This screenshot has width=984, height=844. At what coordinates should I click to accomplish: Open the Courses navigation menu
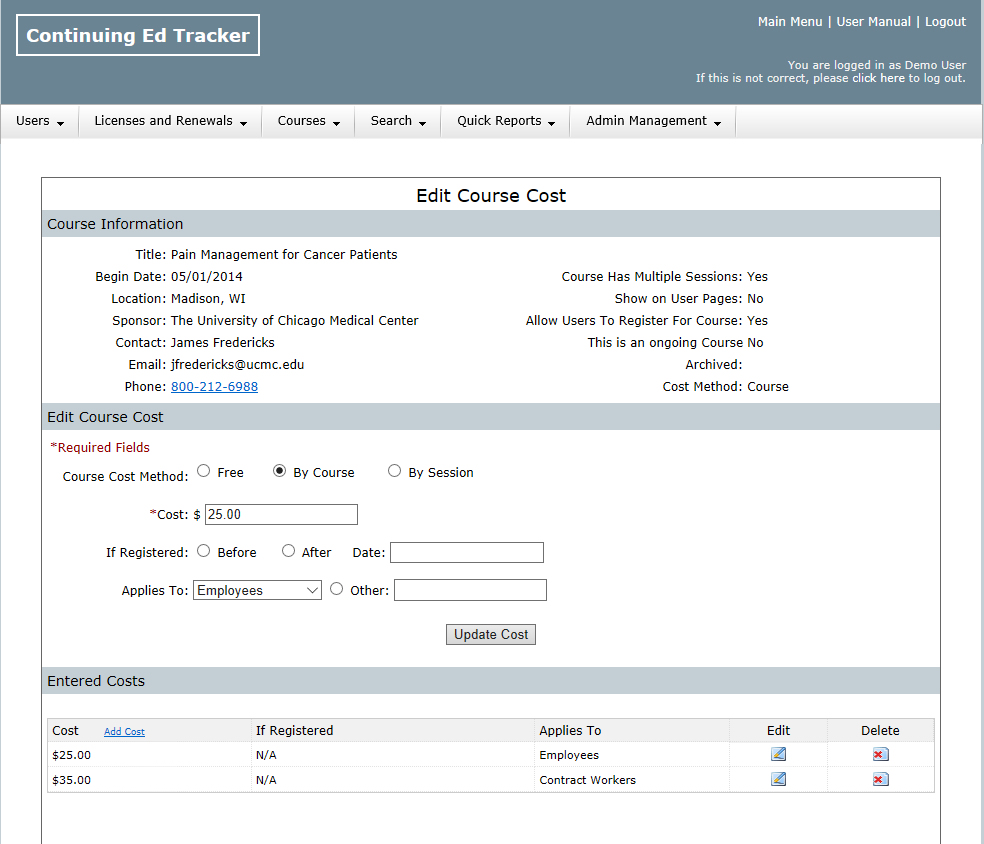coord(308,121)
